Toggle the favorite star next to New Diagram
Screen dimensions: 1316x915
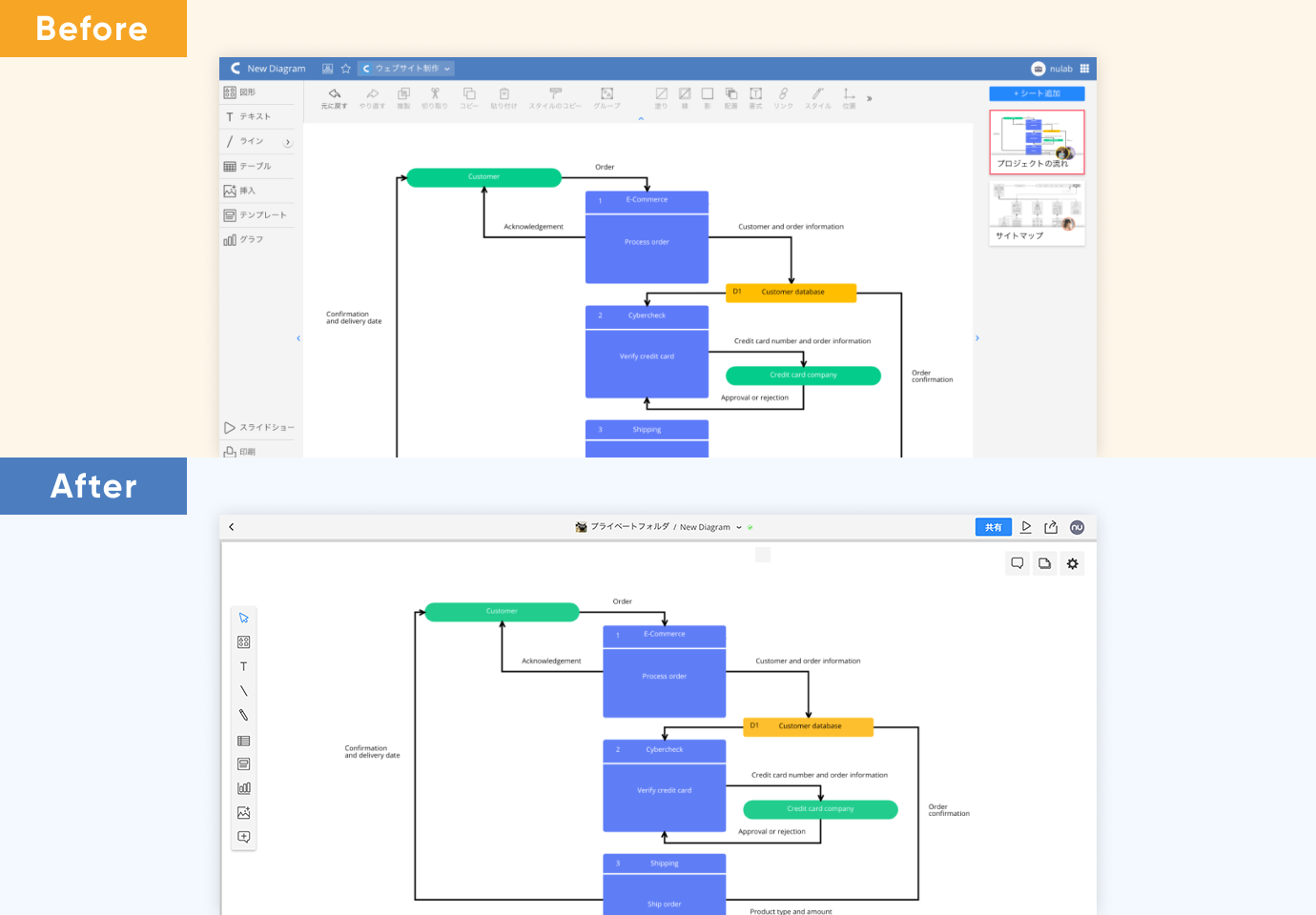click(x=346, y=69)
